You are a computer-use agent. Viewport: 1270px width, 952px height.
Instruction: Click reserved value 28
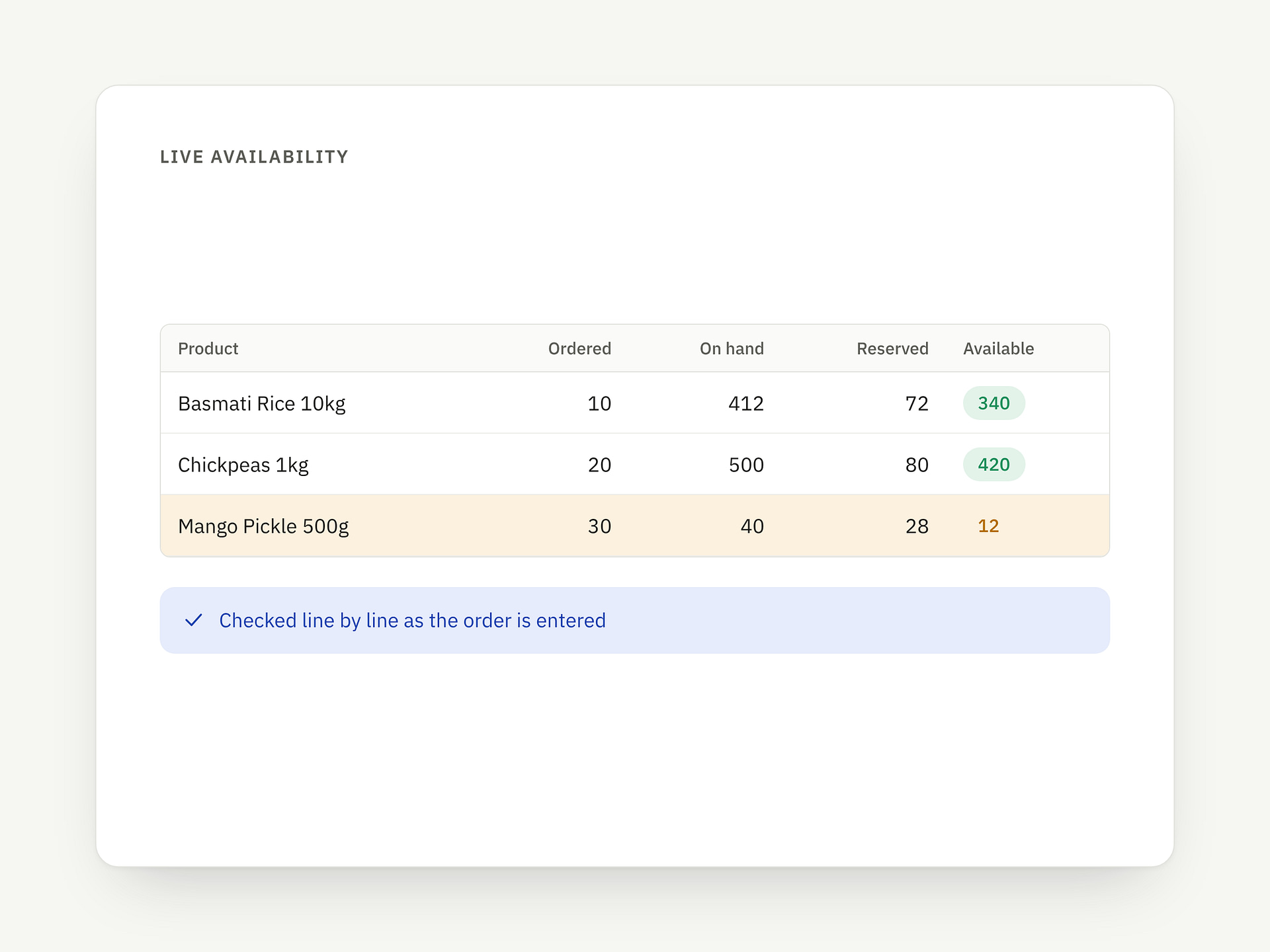(x=917, y=526)
